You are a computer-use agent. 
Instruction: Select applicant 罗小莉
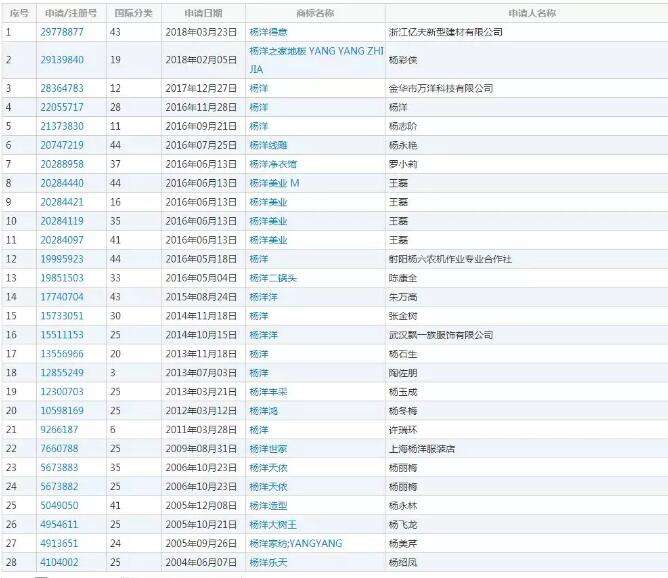coord(403,164)
